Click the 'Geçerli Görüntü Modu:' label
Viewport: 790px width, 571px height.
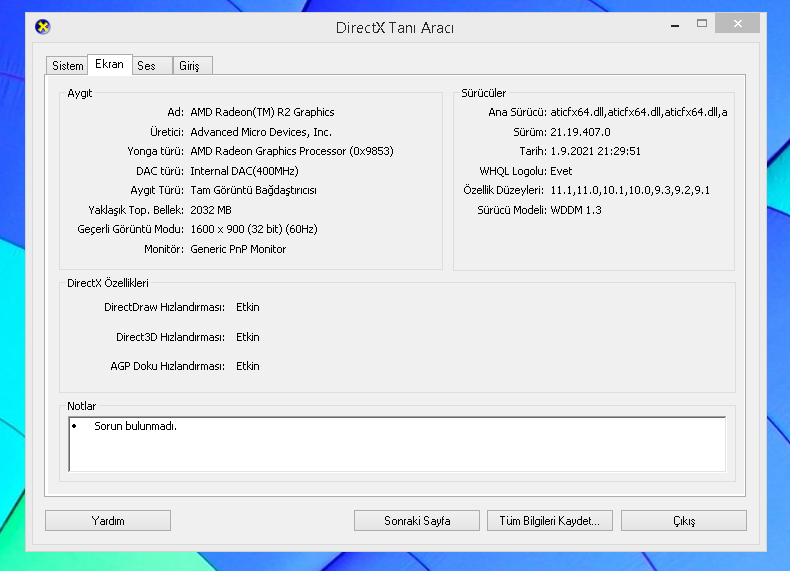click(130, 229)
